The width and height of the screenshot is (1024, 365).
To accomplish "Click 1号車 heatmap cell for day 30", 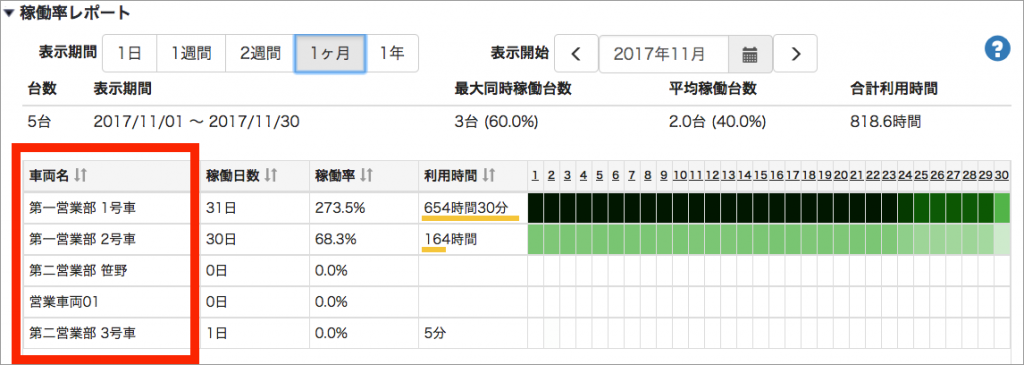I will pos(1002,208).
